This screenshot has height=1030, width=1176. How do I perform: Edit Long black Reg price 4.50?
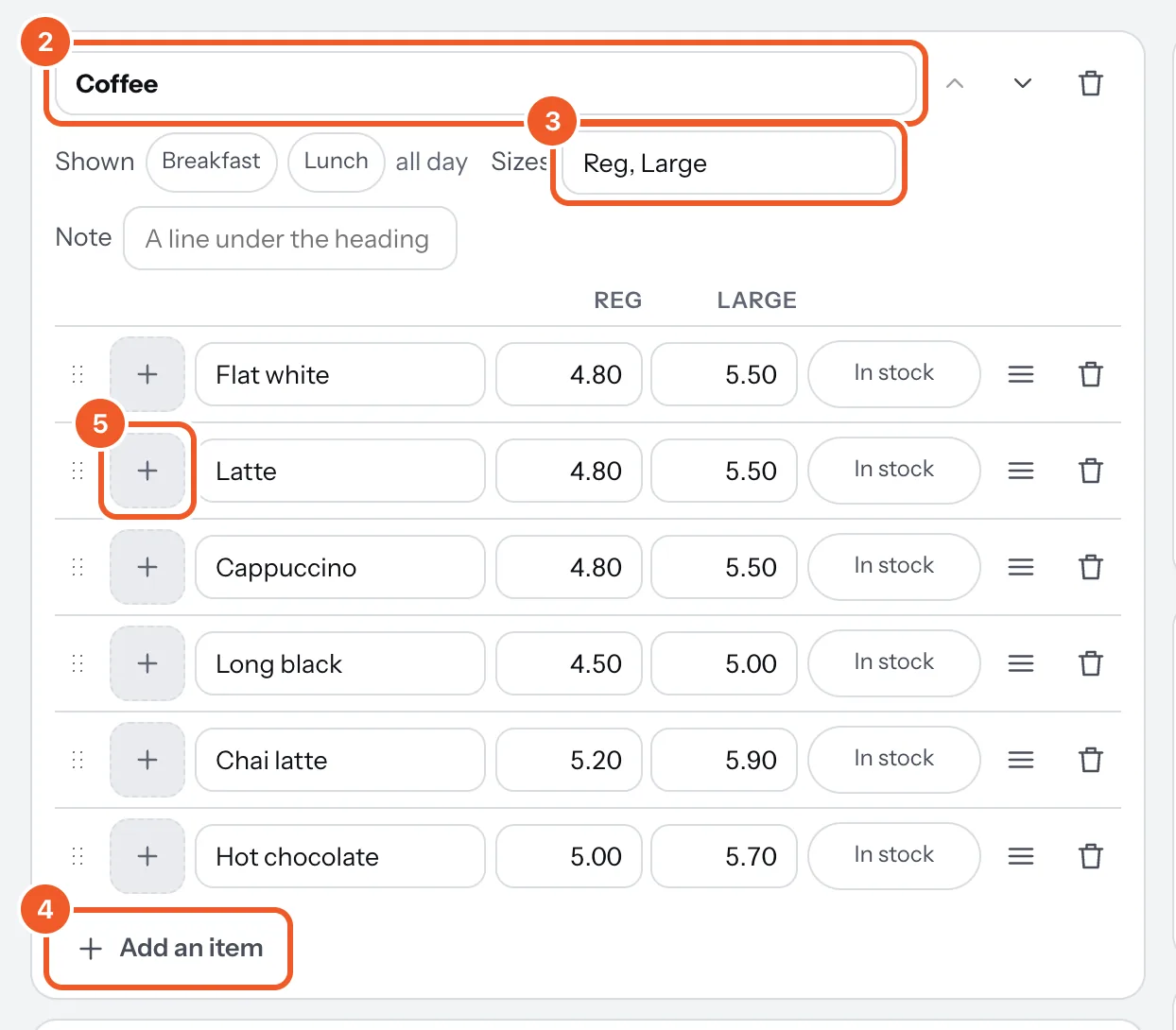[x=569, y=663]
